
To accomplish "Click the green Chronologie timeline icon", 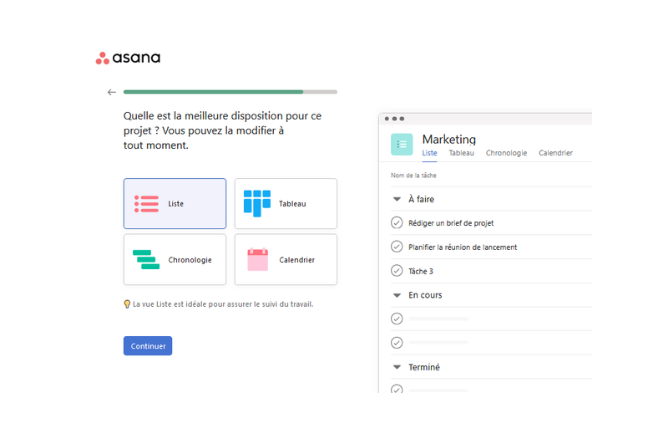I will pos(147,260).
